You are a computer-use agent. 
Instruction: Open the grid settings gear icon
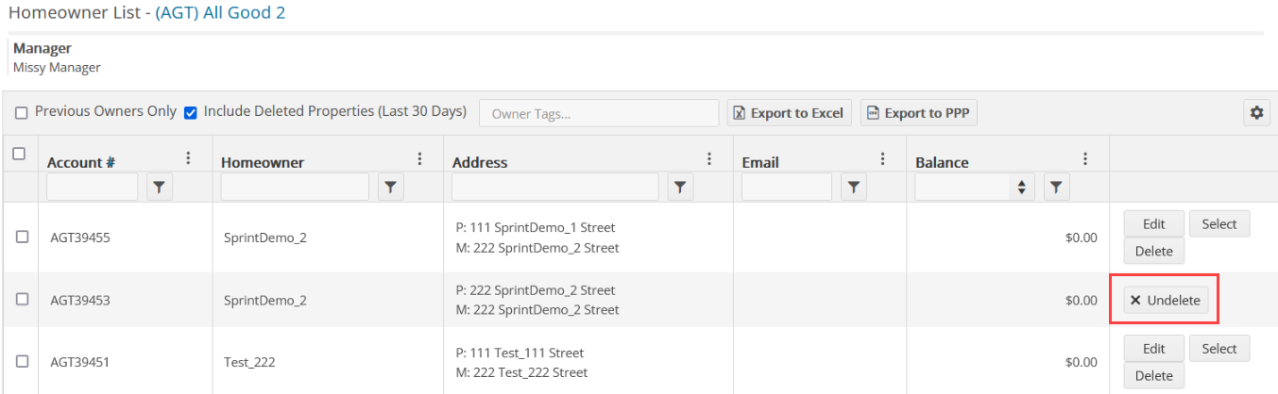[x=1256, y=113]
